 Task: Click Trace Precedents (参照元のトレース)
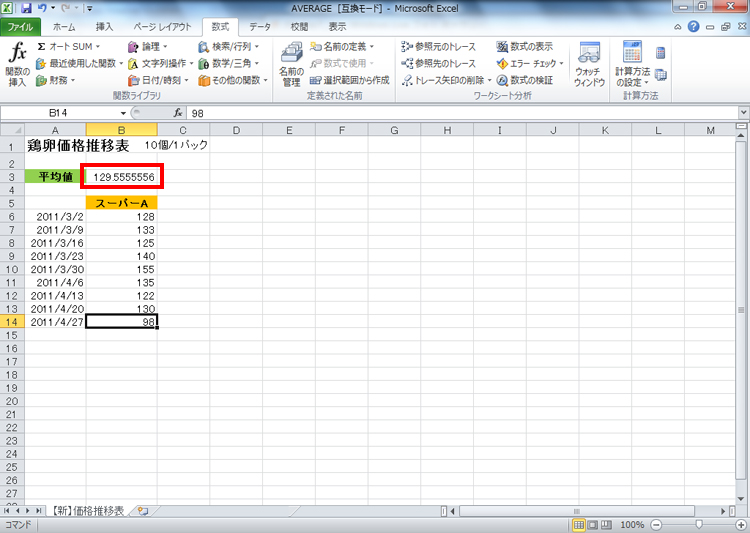pyautogui.click(x=439, y=46)
